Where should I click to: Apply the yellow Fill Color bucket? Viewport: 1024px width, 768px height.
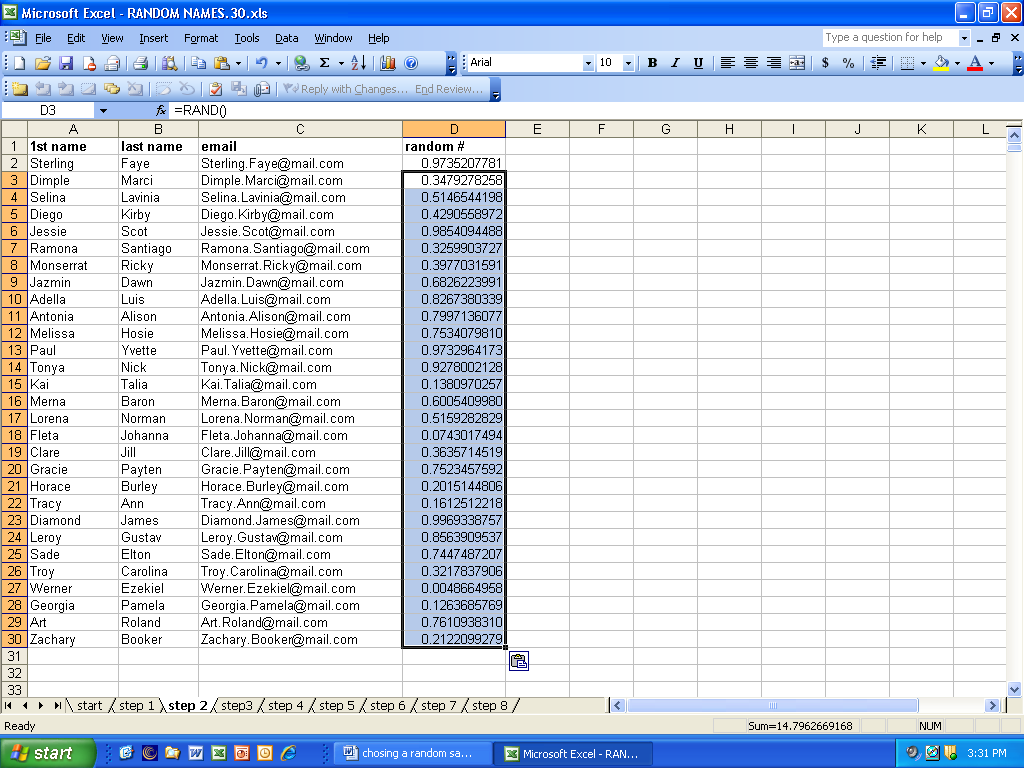[941, 63]
